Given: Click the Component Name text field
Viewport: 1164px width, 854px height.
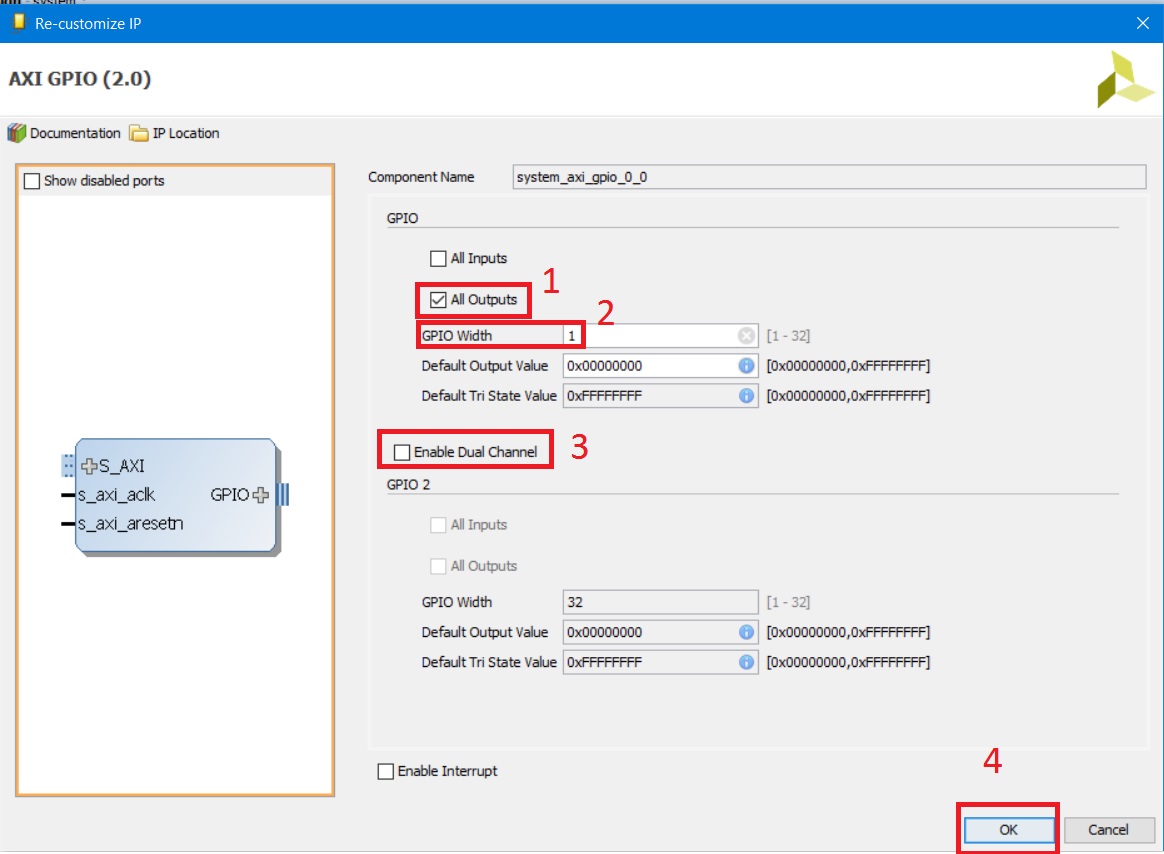Looking at the screenshot, I should tap(827, 177).
